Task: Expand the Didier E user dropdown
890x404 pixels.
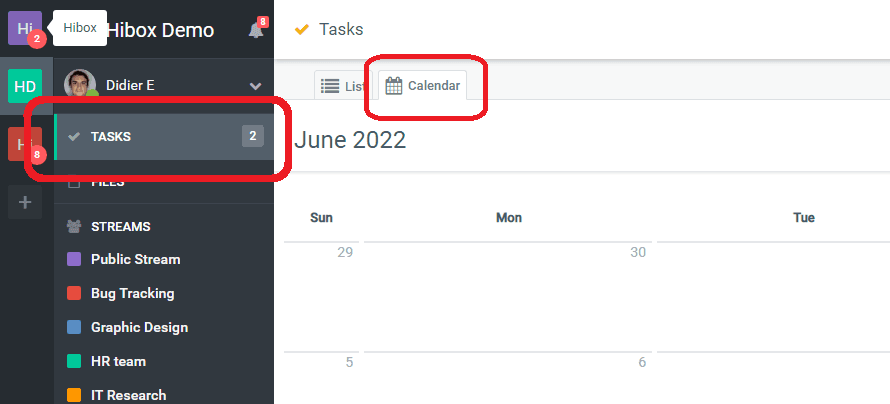Action: click(256, 86)
